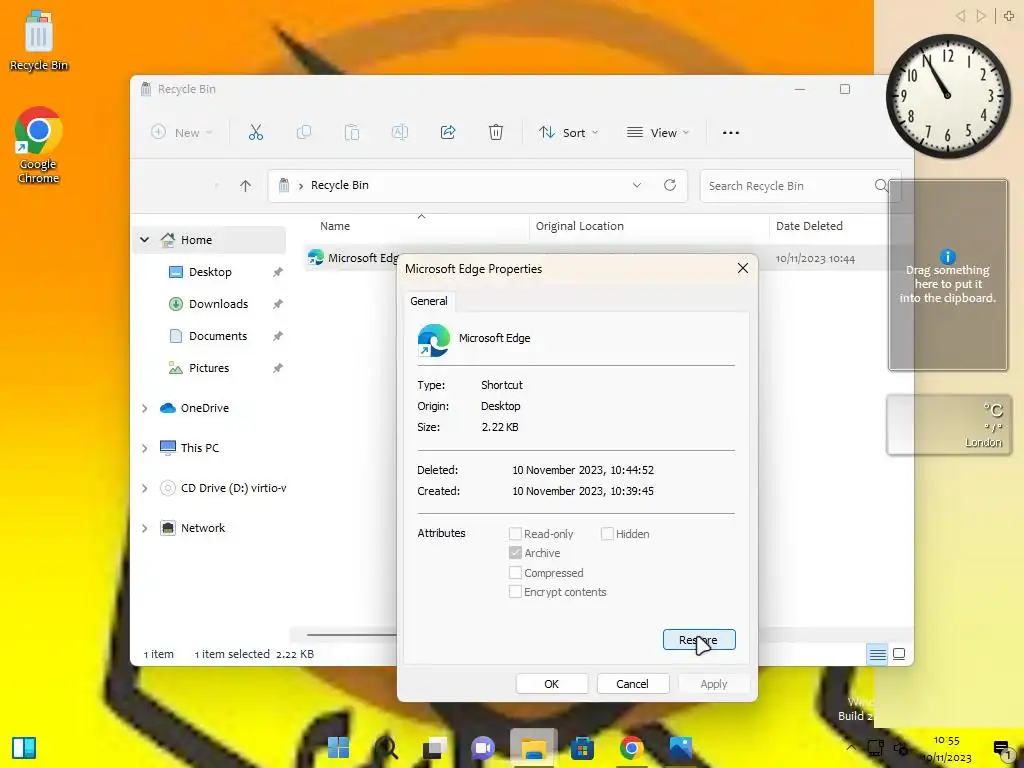Click the add gadget plus icon
Viewport: 1024px width, 768px height.
[x=1009, y=15]
